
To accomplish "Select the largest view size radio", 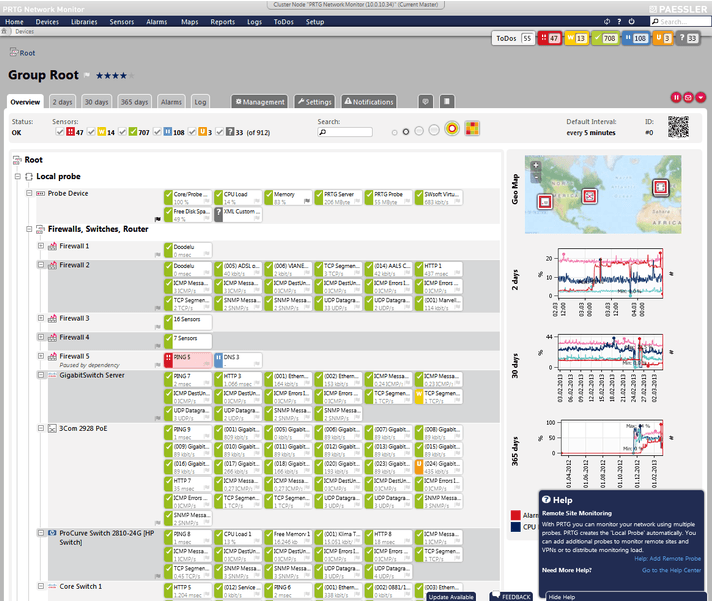I will (434, 130).
